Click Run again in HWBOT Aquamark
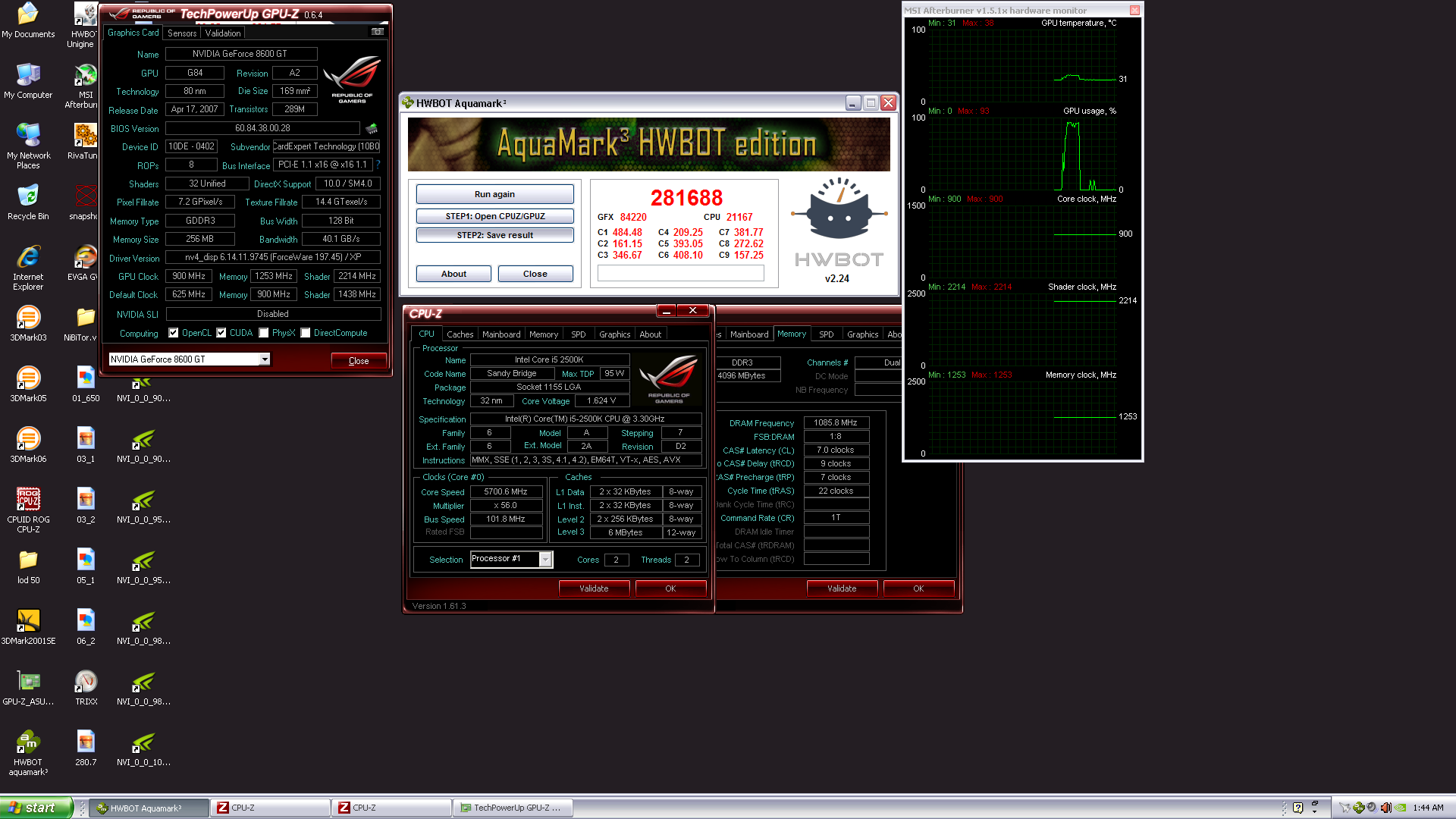Viewport: 1456px width, 819px height. point(494,194)
